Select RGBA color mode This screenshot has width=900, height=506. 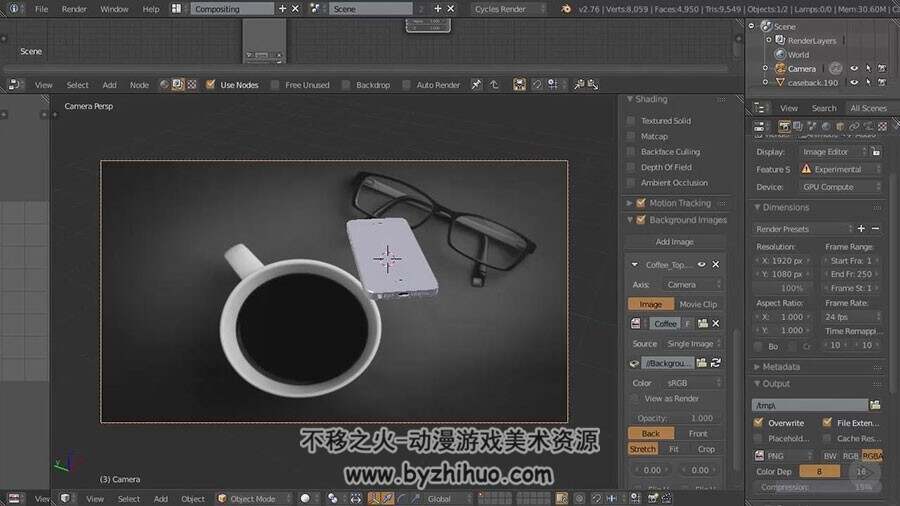[872, 456]
